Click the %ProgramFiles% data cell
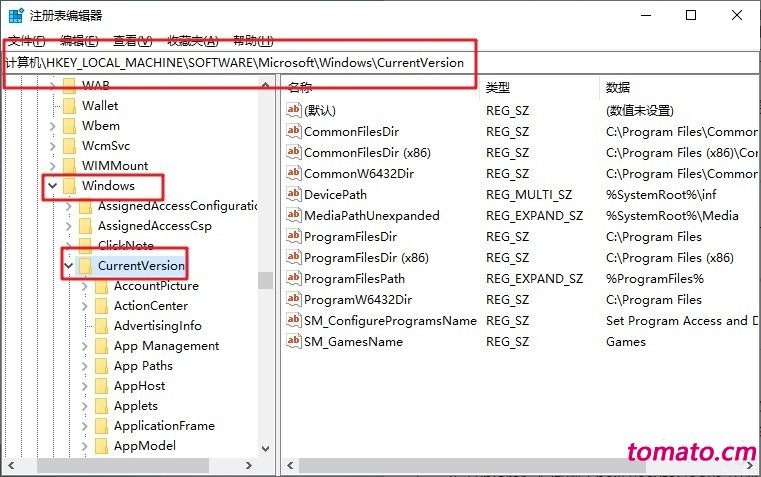The width and height of the screenshot is (761, 477). [655, 279]
